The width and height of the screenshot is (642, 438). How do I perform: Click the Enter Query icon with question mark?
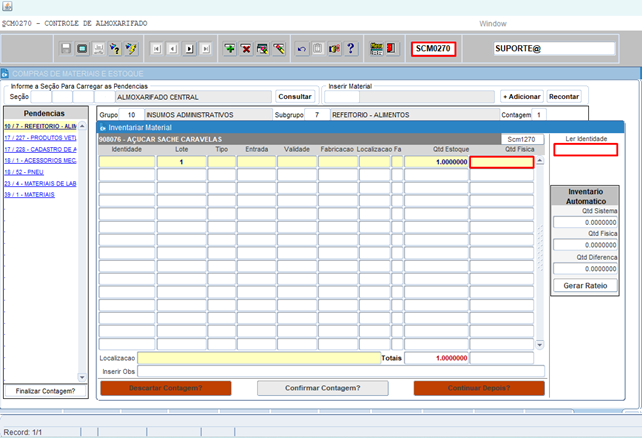(115, 49)
